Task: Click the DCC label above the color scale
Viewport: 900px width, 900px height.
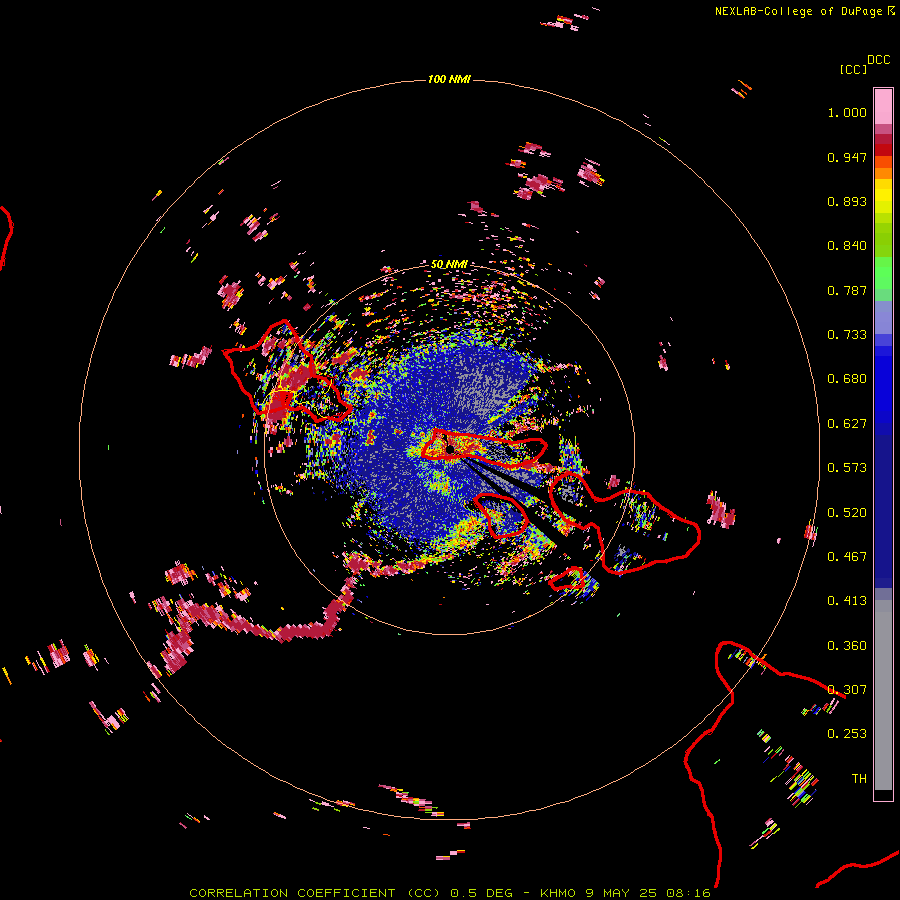Action: tap(878, 60)
